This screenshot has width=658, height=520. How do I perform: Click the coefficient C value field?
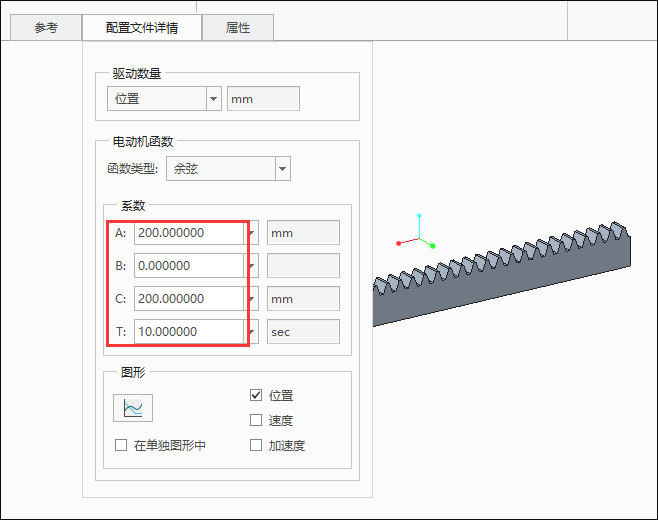(x=188, y=299)
